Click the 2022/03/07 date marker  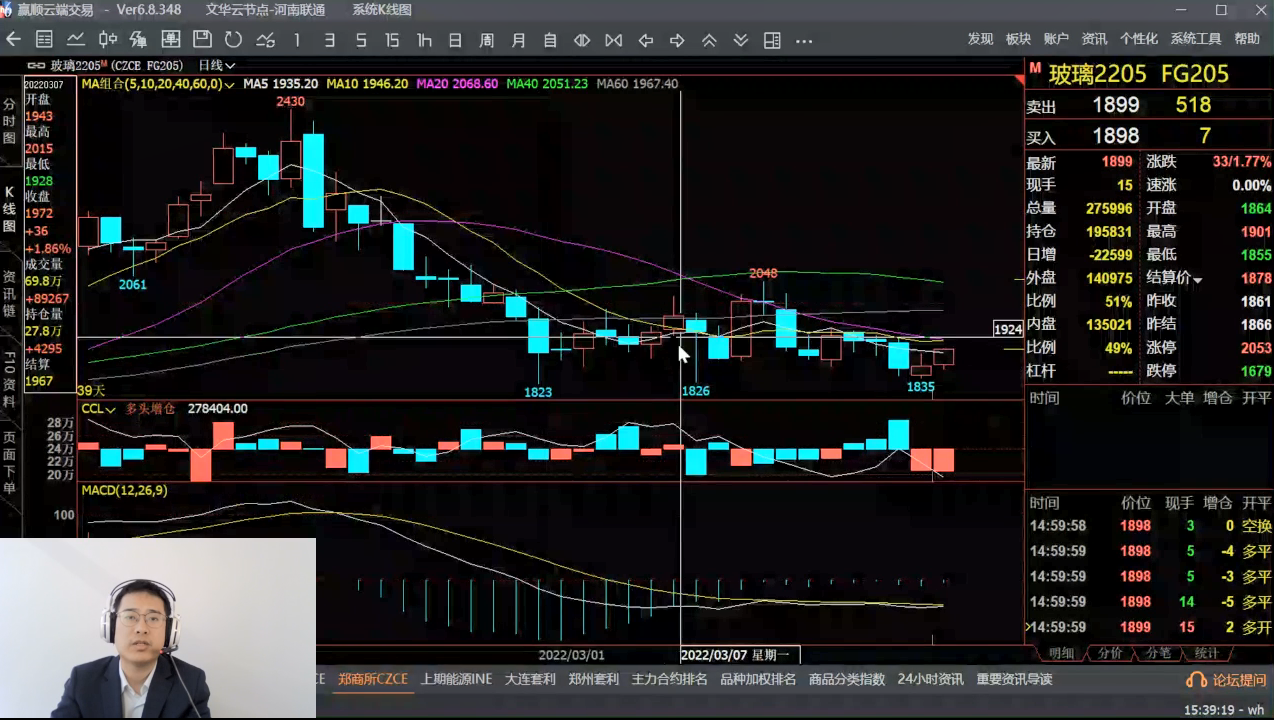(714, 655)
